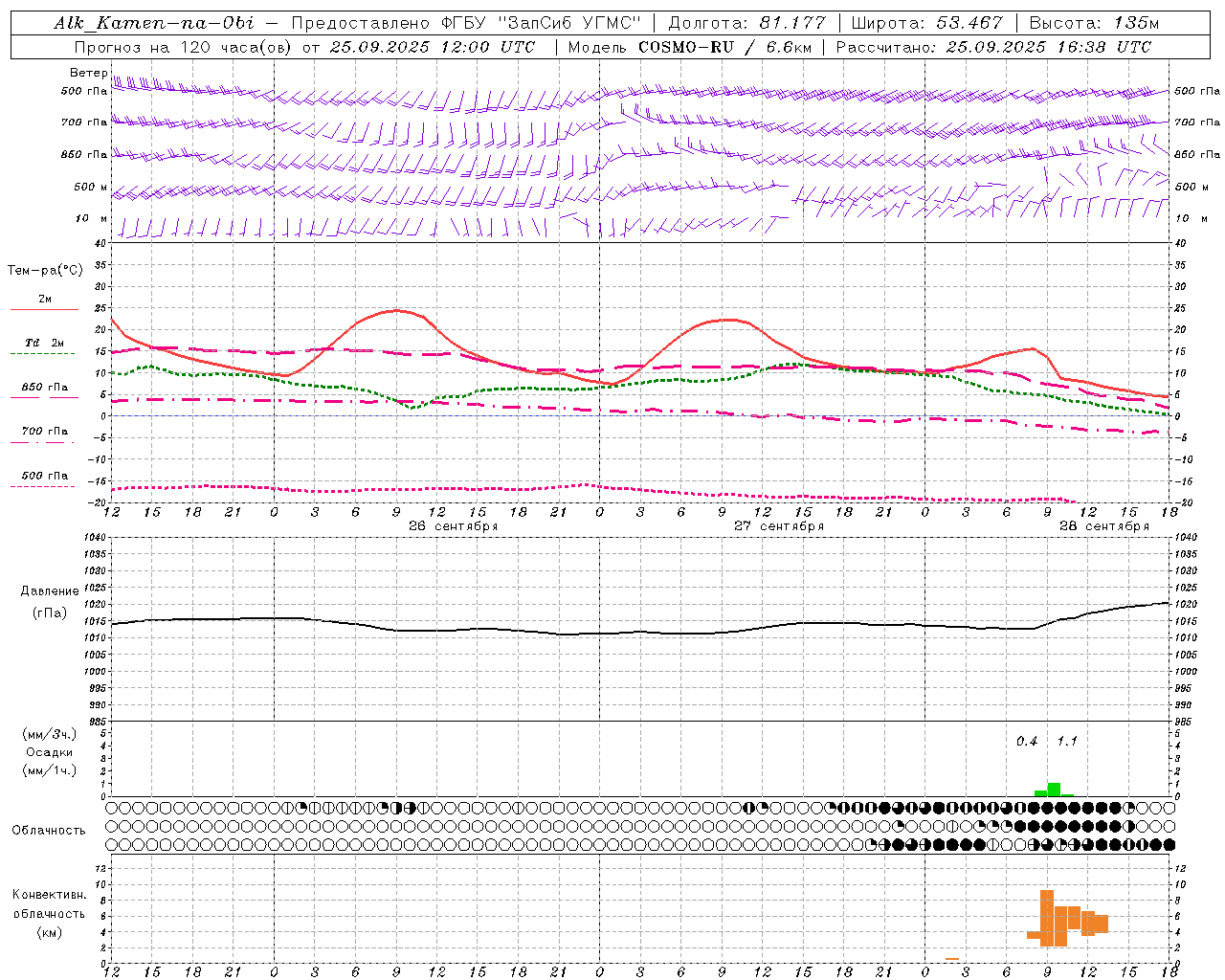Image resolution: width=1225 pixels, height=980 pixels.
Task: Select the model name COSMO-RU / 6.6км
Action: pos(724,47)
